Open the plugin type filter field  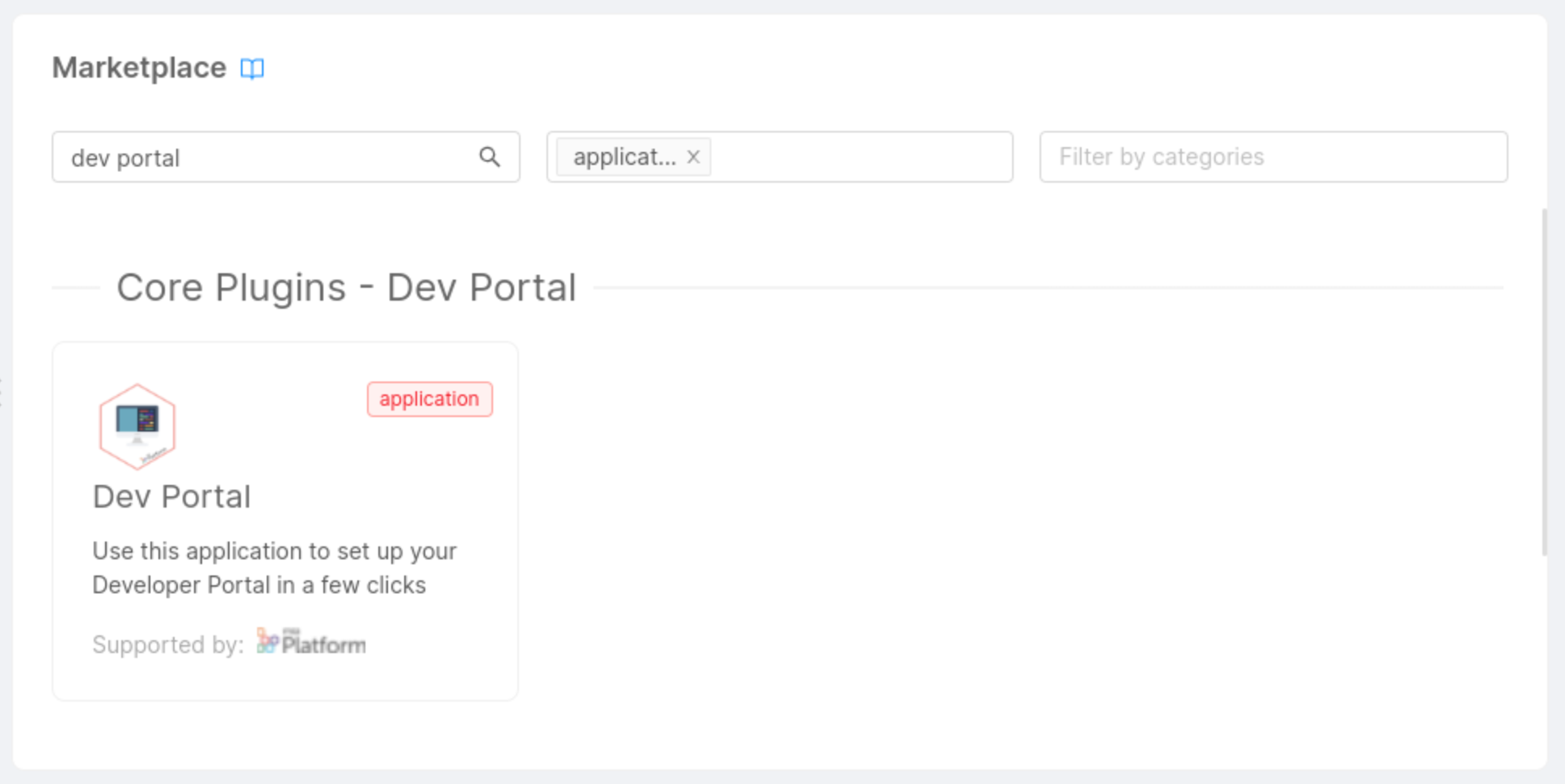click(x=849, y=157)
